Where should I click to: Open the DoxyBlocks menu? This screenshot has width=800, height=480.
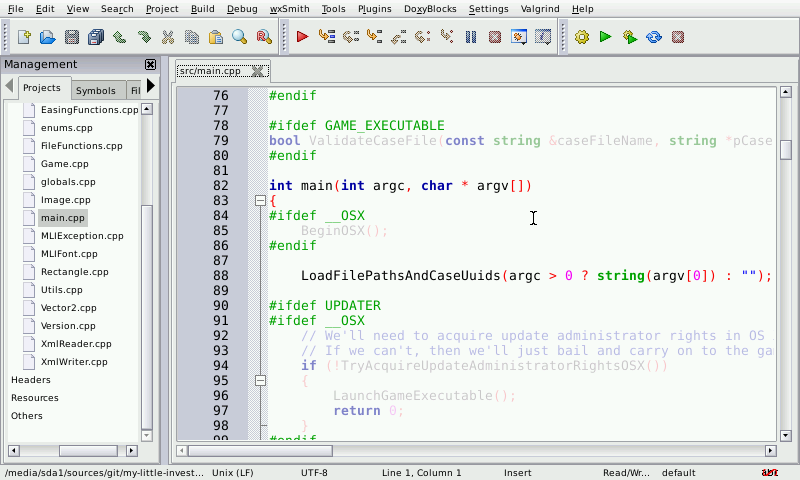click(430, 9)
